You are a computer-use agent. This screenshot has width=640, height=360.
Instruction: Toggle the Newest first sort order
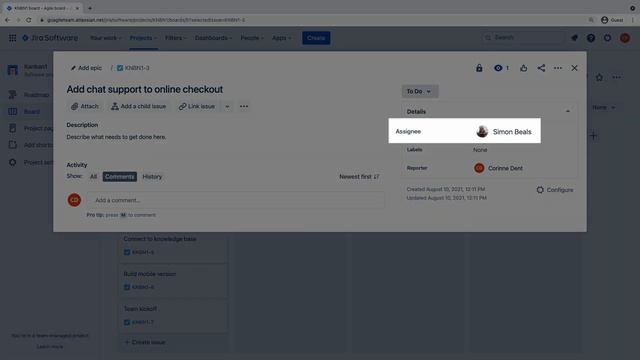coord(359,177)
